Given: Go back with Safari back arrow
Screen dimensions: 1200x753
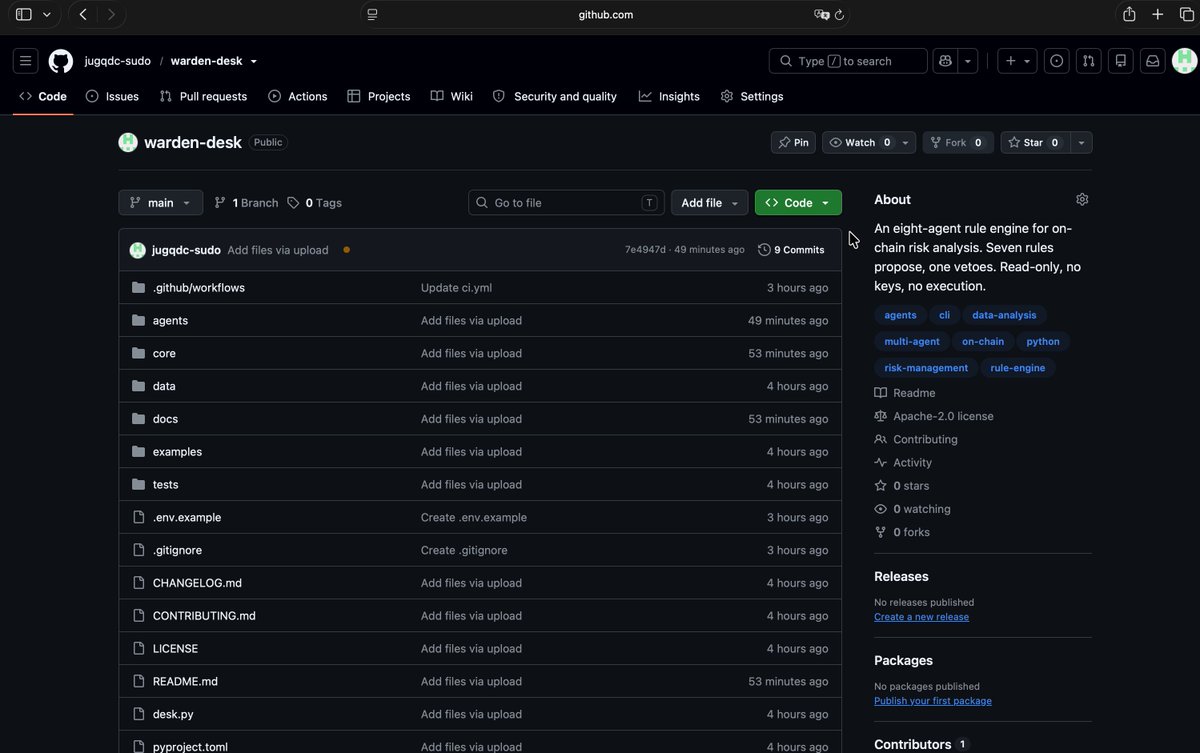Looking at the screenshot, I should click(x=83, y=14).
